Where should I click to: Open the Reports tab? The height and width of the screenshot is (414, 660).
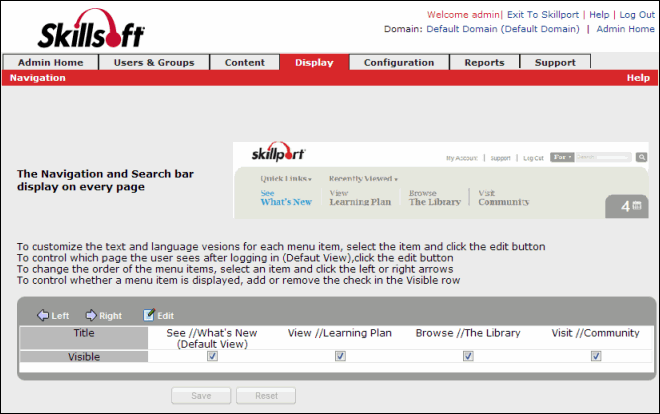[484, 62]
